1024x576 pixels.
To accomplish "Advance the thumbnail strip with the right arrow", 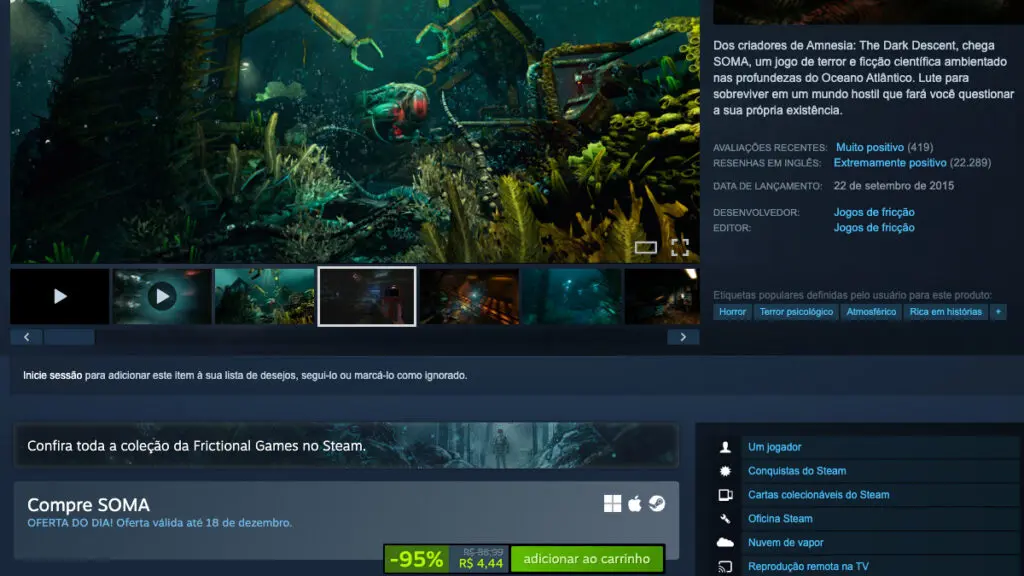I will pyautogui.click(x=683, y=336).
